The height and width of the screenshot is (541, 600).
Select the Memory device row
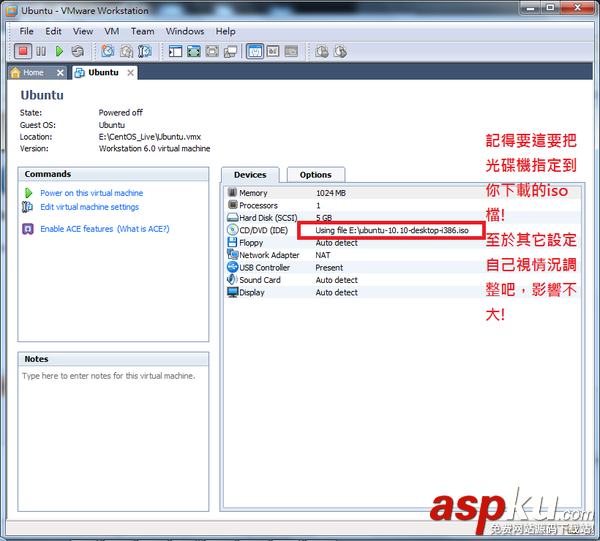[x=403, y=193]
